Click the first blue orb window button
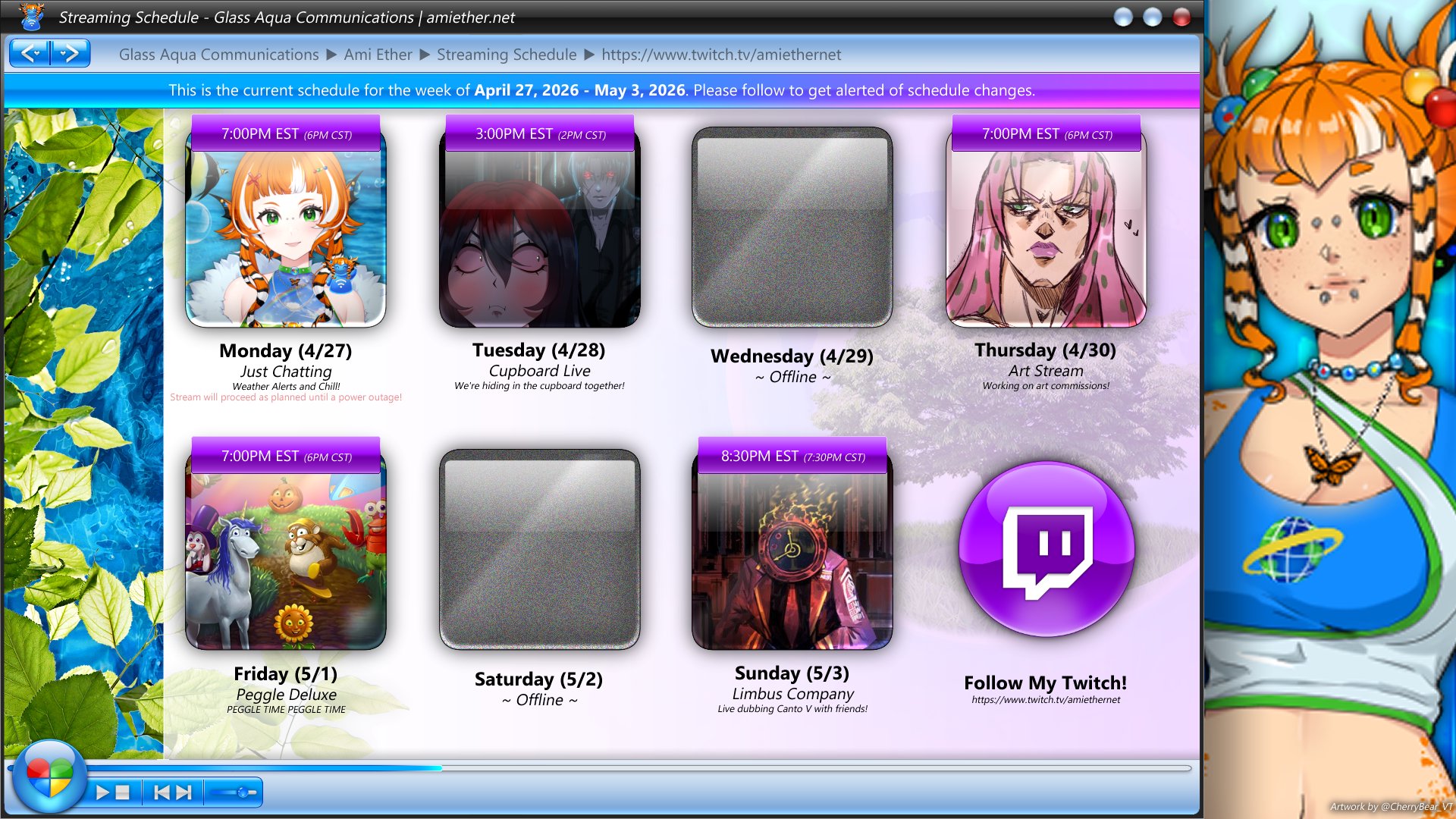This screenshot has width=1456, height=819. pos(1123,17)
